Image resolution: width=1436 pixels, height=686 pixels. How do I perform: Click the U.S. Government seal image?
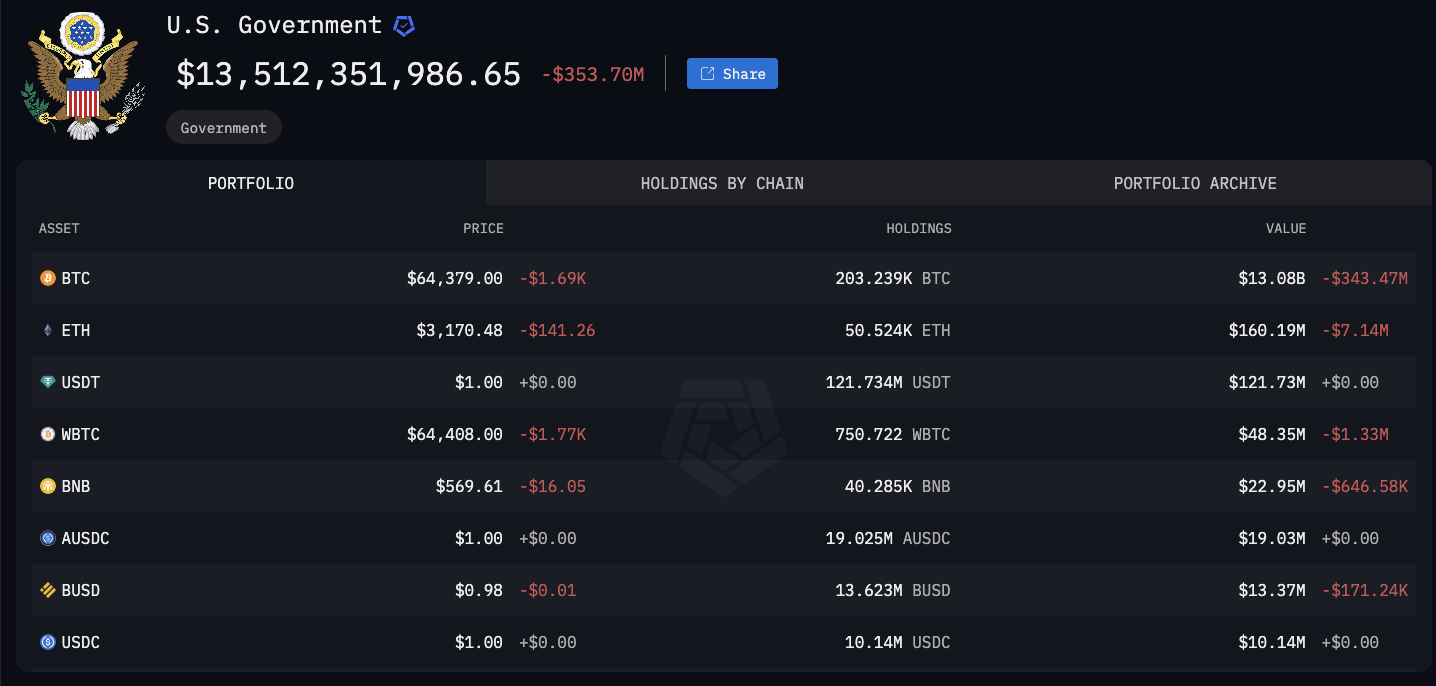[x=83, y=76]
